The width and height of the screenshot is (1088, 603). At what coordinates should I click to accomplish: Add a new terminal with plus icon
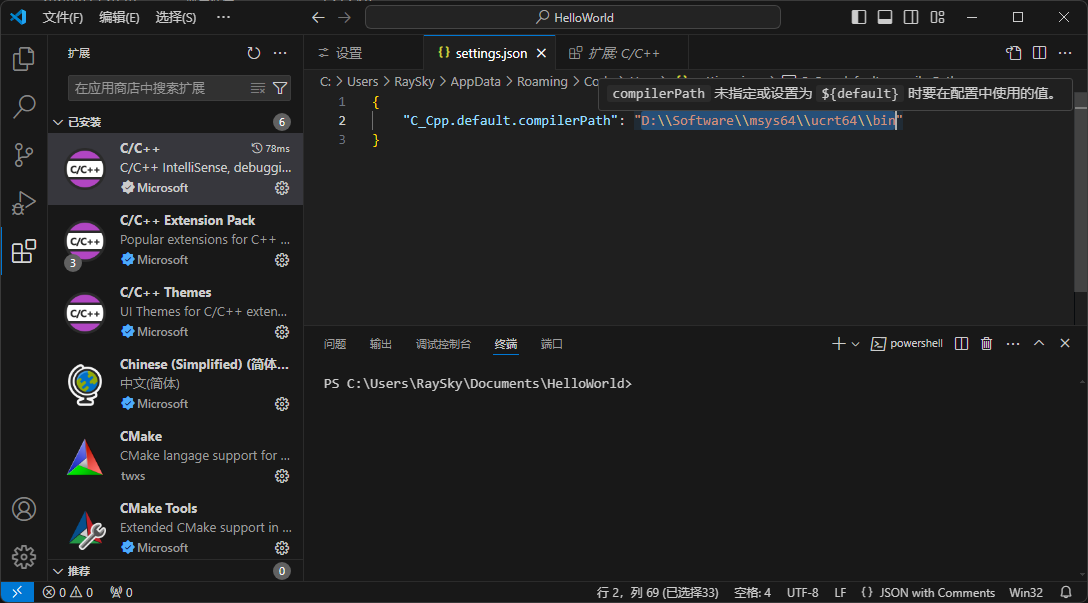(838, 343)
